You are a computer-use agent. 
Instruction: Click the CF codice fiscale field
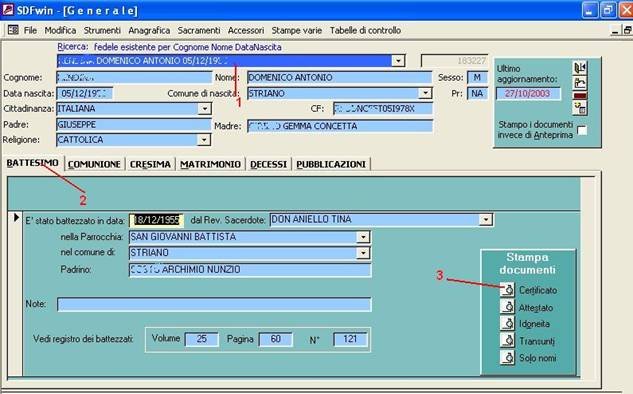(383, 109)
